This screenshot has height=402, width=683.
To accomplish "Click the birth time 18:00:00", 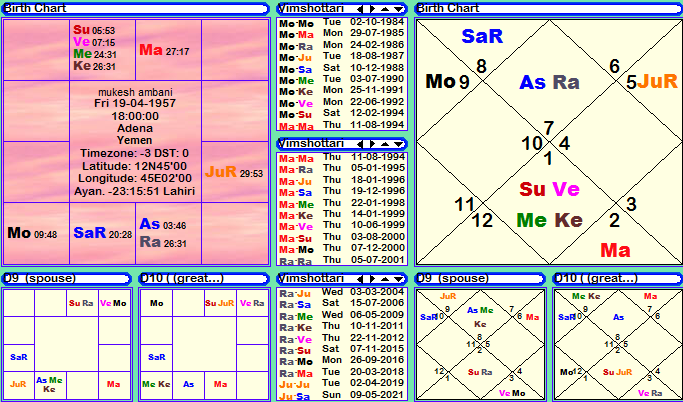I will click(135, 116).
